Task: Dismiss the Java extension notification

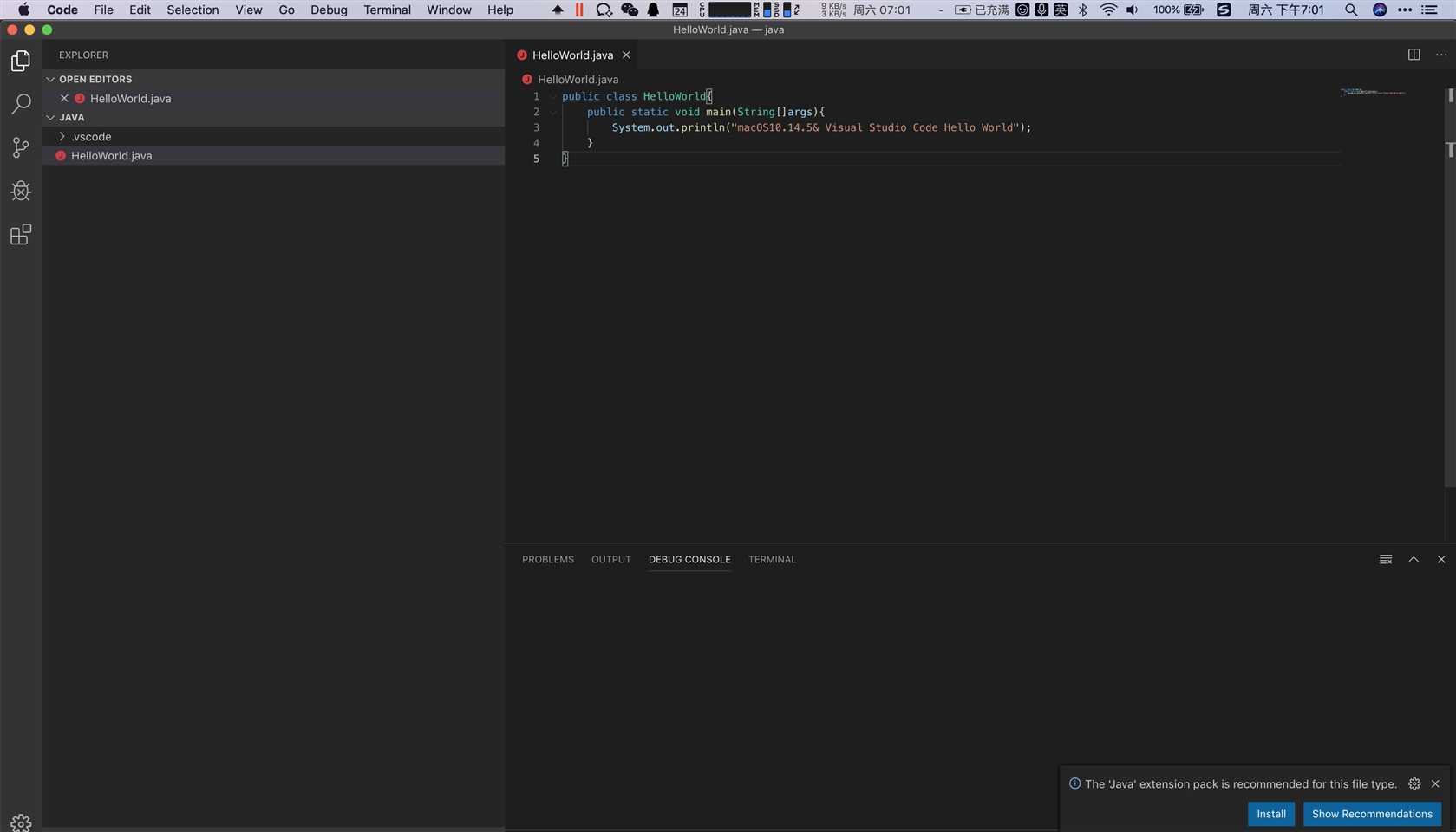Action: [x=1435, y=783]
